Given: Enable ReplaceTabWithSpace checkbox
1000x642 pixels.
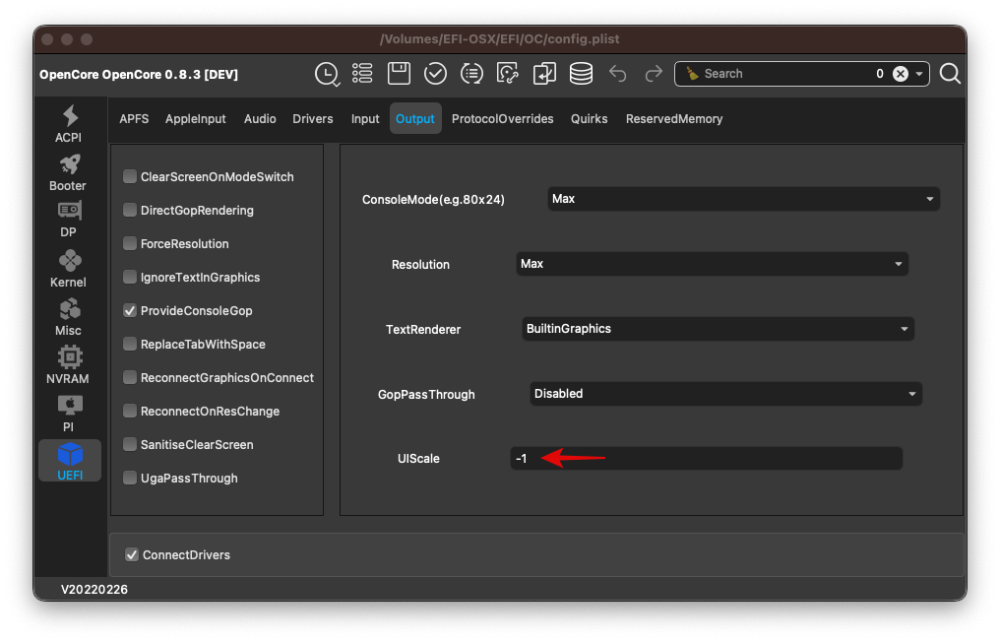Looking at the screenshot, I should (129, 344).
